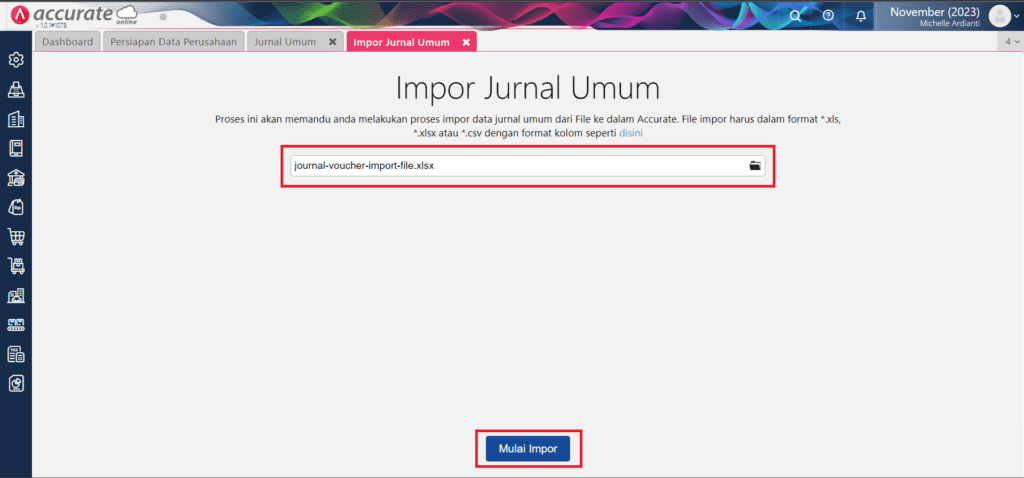Open the price tag sidebar module

pos(16,208)
